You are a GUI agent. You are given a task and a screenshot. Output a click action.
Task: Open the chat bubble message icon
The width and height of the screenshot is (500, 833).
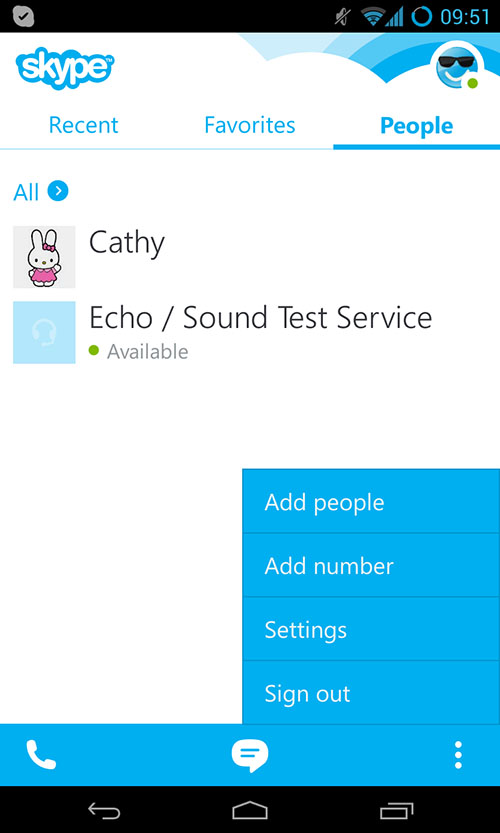point(250,755)
